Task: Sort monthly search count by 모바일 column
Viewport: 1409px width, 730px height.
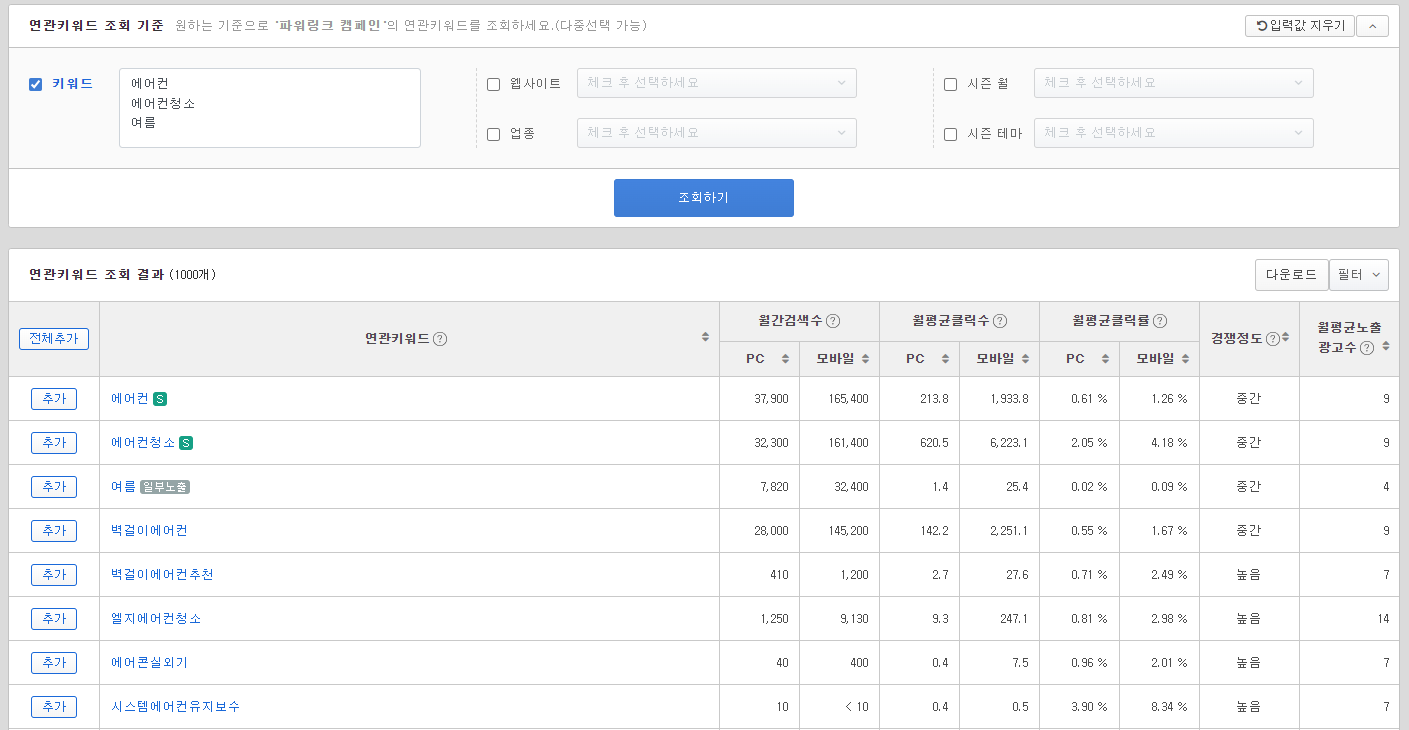Action: point(865,359)
